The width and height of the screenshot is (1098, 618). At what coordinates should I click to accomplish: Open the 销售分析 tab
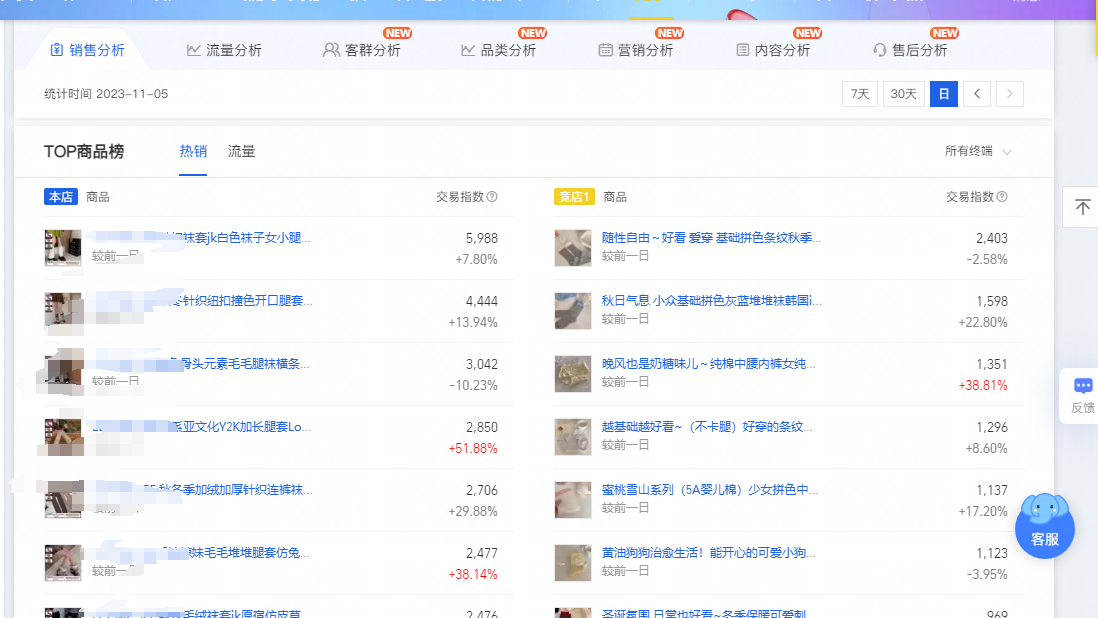[88, 50]
